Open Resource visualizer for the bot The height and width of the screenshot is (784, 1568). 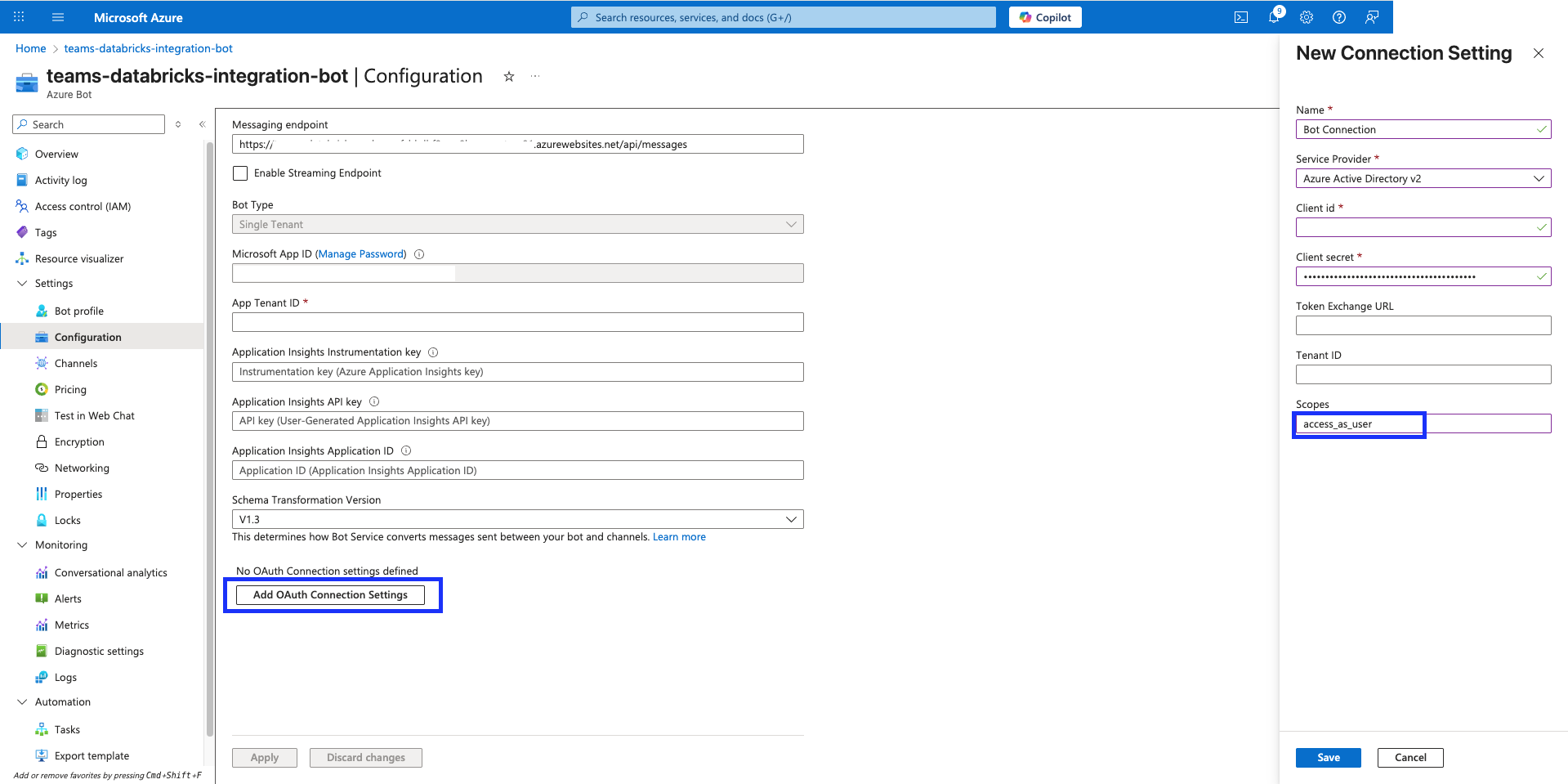point(78,258)
